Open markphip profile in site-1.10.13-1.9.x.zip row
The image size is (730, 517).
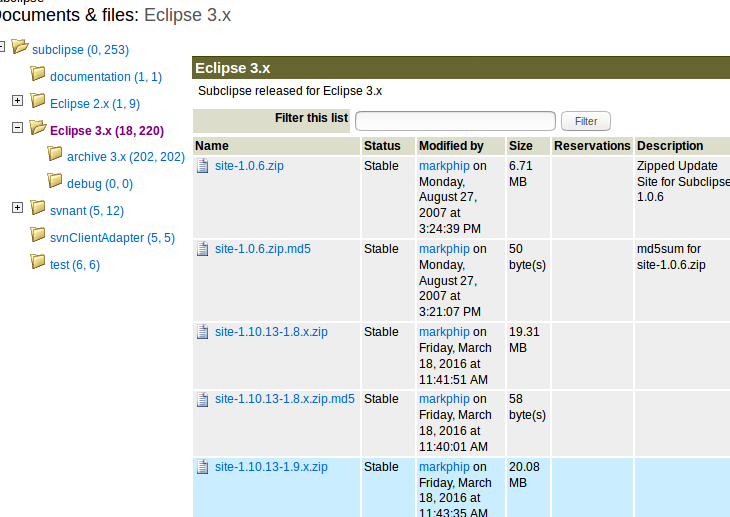(444, 467)
